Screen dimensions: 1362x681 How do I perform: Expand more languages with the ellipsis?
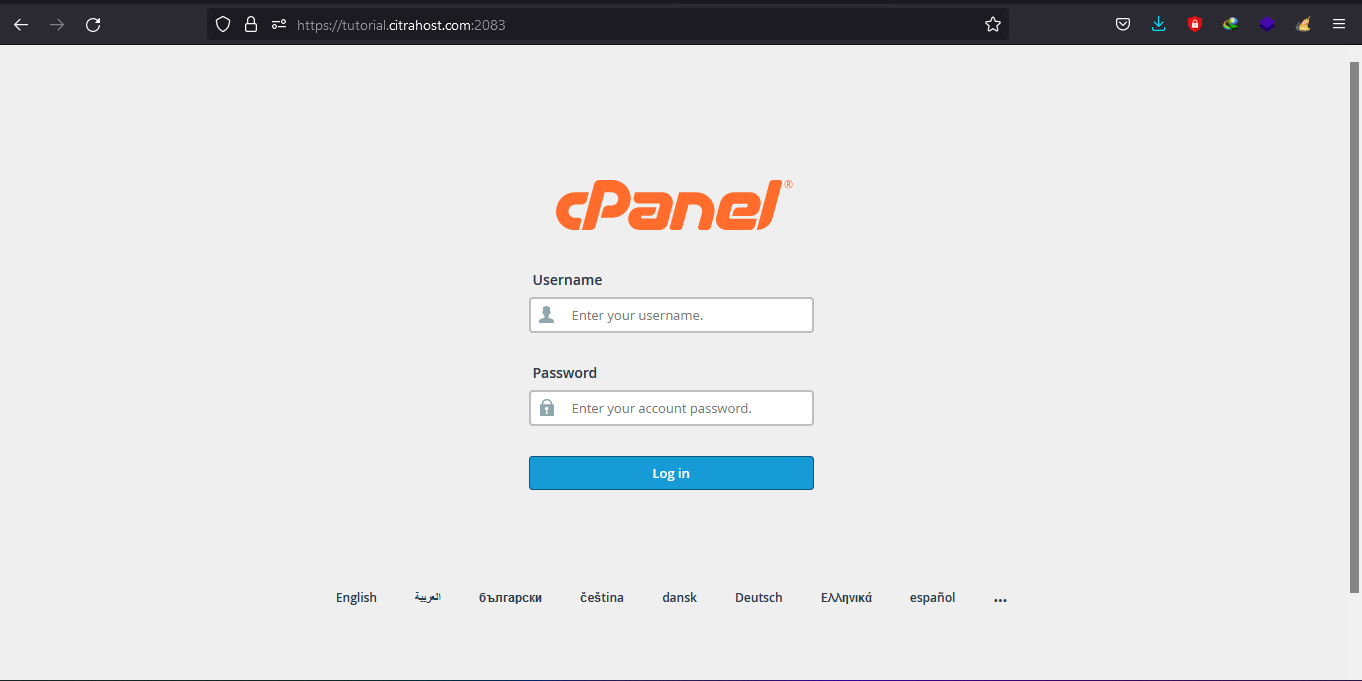pos(1000,600)
